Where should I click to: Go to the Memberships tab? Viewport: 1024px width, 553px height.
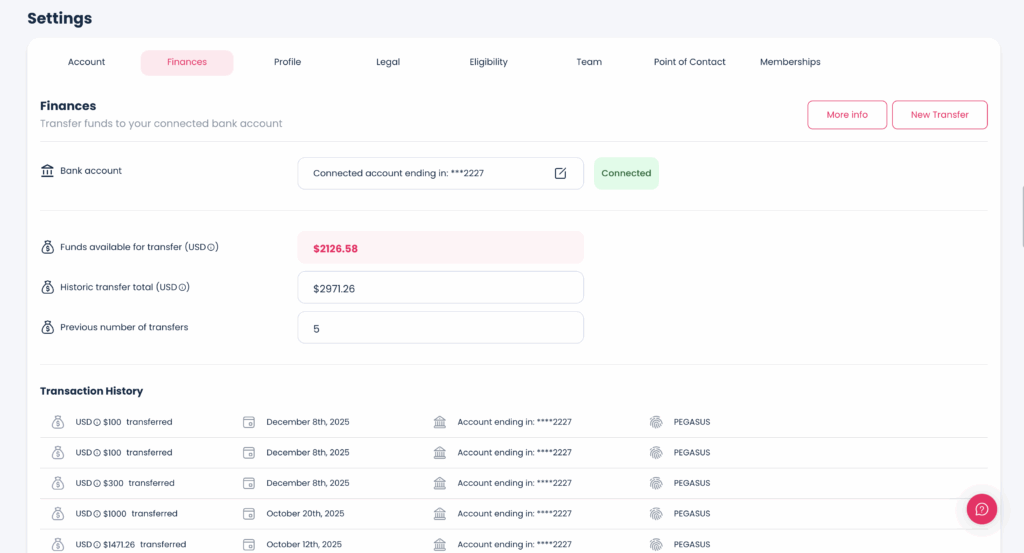790,62
